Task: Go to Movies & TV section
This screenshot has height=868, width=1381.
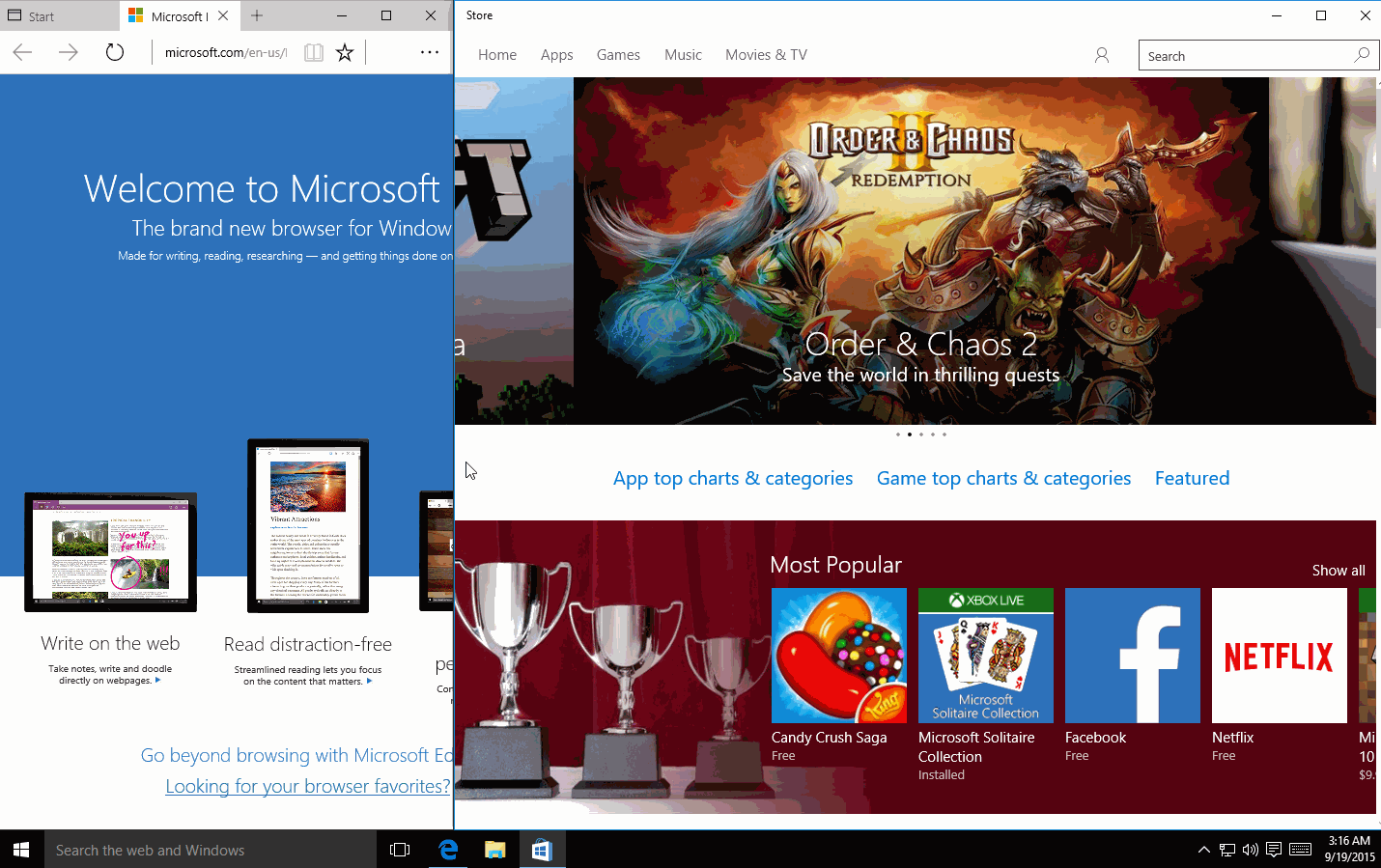Action: point(766,55)
